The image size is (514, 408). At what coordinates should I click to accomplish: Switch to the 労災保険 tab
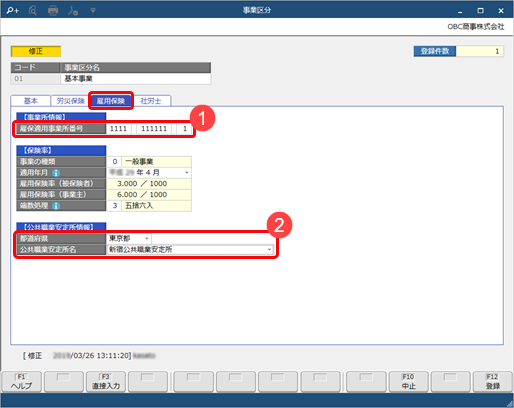[x=70, y=101]
